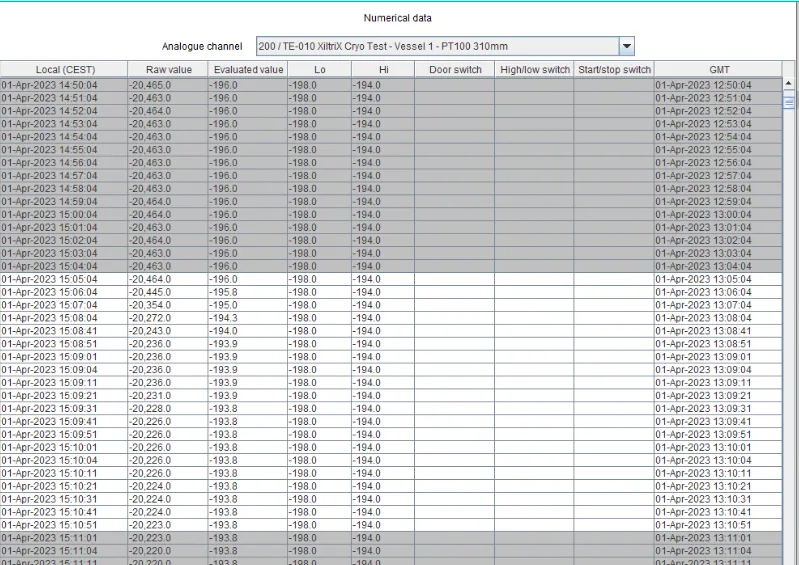Viewport: 799px width, 565px height.
Task: Select GMT time 01-Apr-2023 13:09:41
Action: [703, 422]
